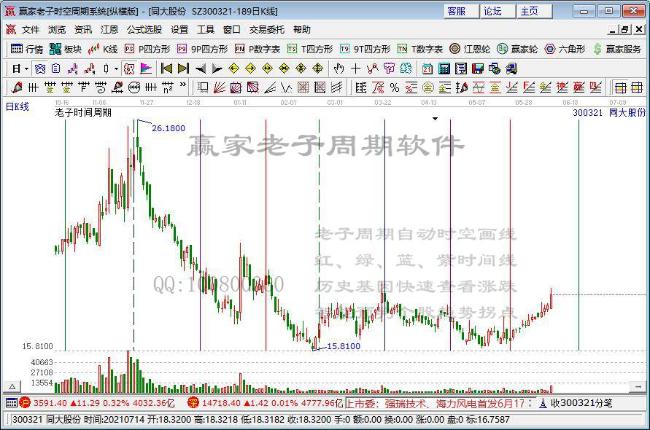Open the 六角形 hexagon chart
The image size is (650, 430).
(x=565, y=49)
